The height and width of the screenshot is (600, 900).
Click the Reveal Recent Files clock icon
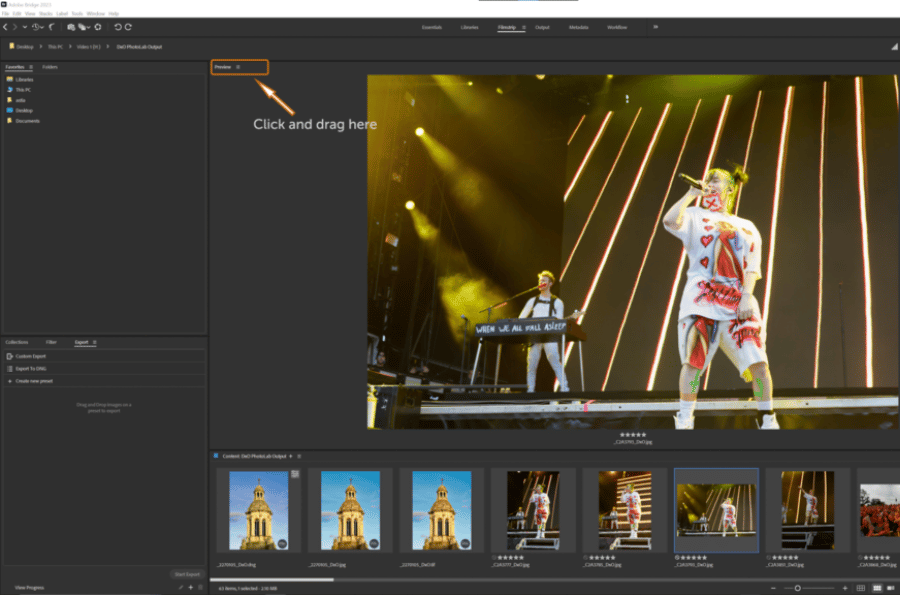[37, 27]
